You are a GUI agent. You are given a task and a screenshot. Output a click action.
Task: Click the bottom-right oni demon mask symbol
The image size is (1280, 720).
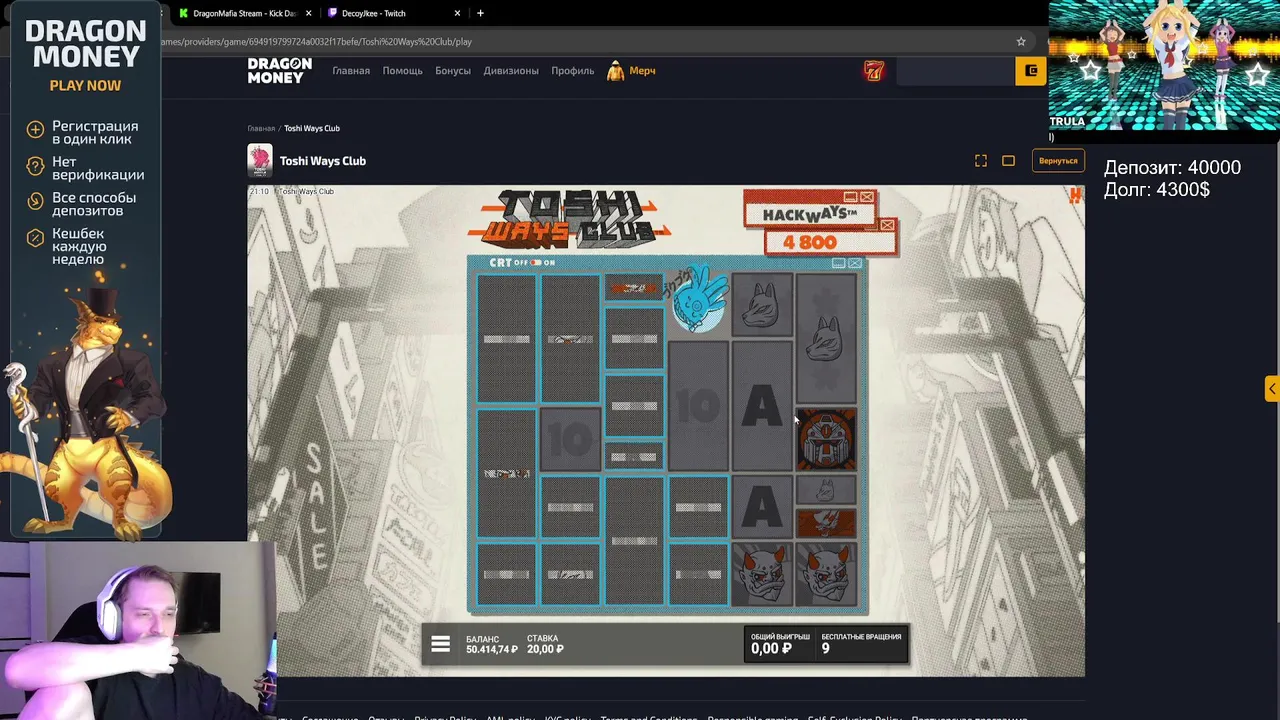point(826,574)
